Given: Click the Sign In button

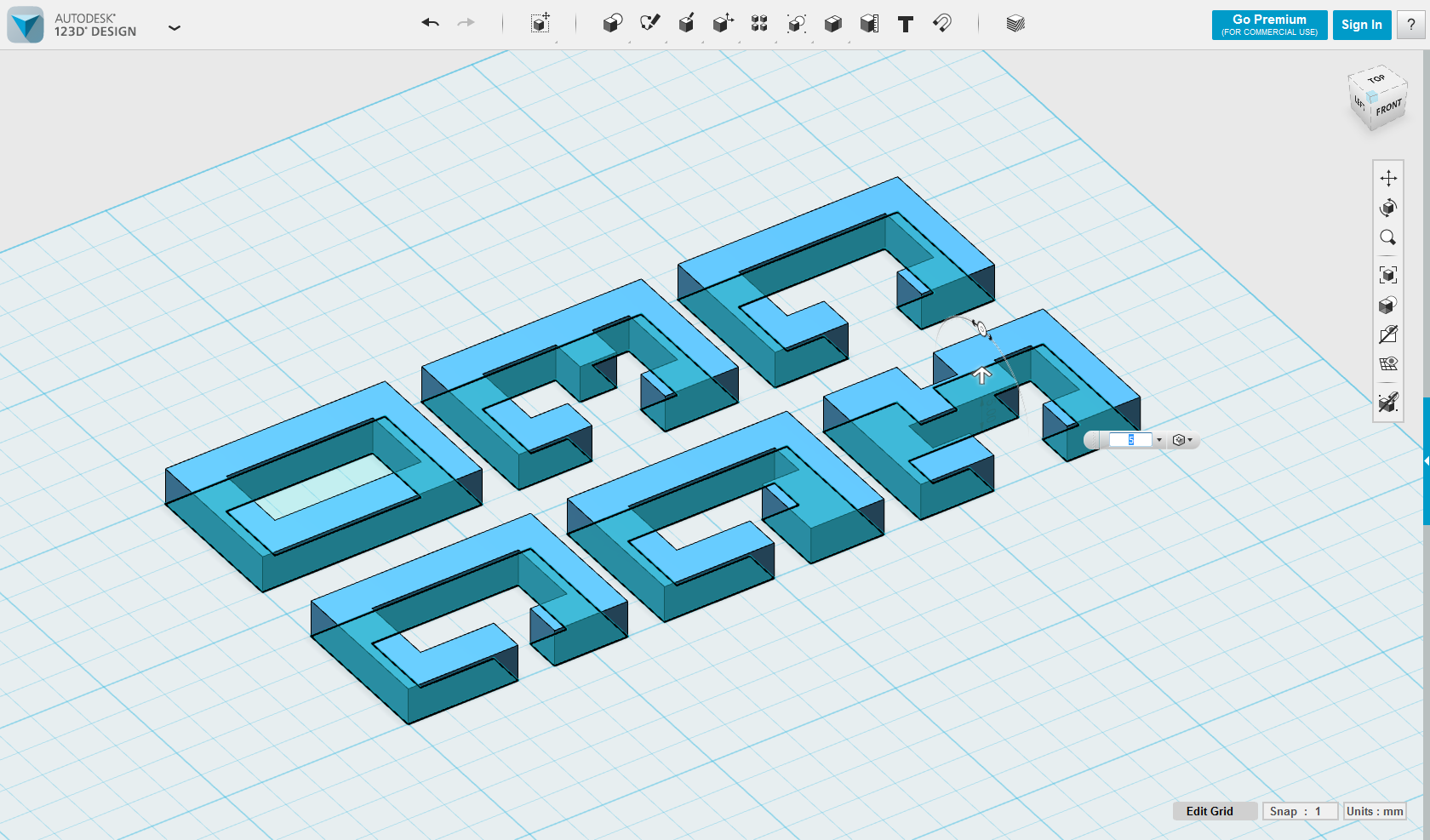Looking at the screenshot, I should 1362,25.
